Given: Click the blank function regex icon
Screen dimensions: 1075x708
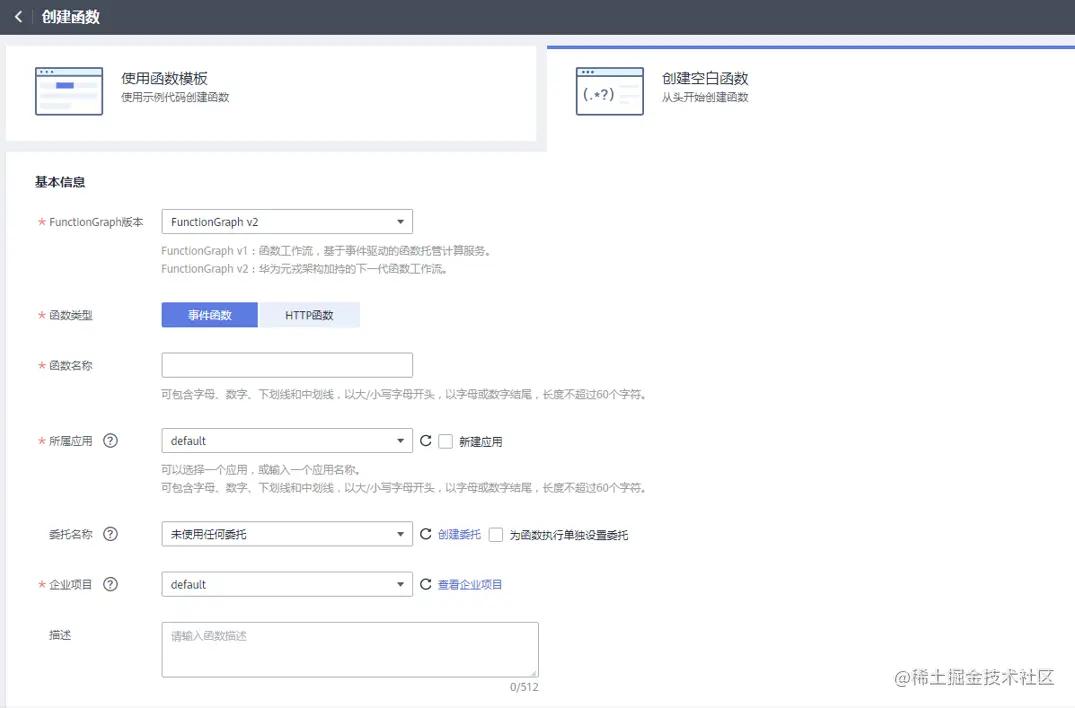Looking at the screenshot, I should click(609, 91).
